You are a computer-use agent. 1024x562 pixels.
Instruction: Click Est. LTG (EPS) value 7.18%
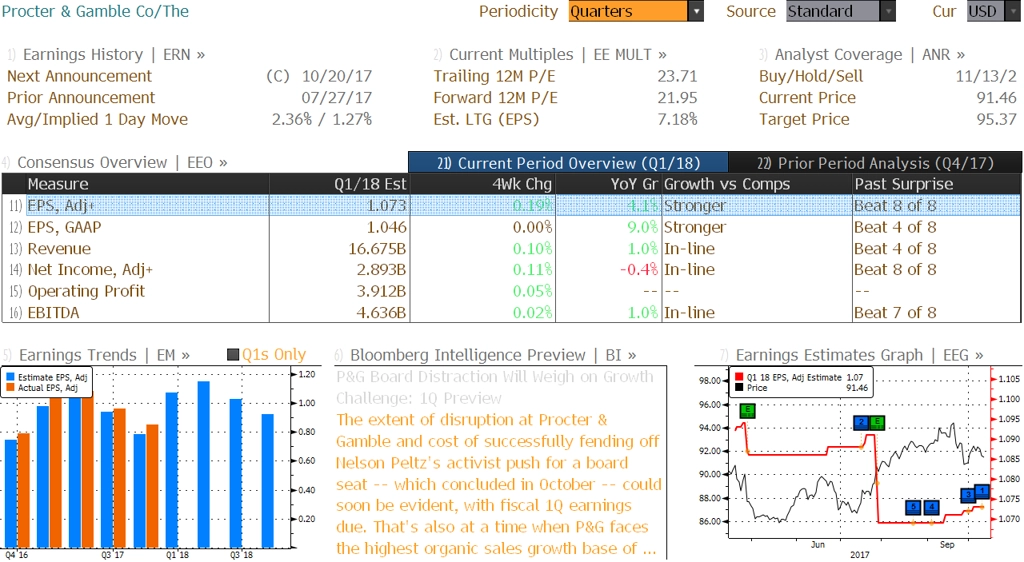click(x=677, y=119)
